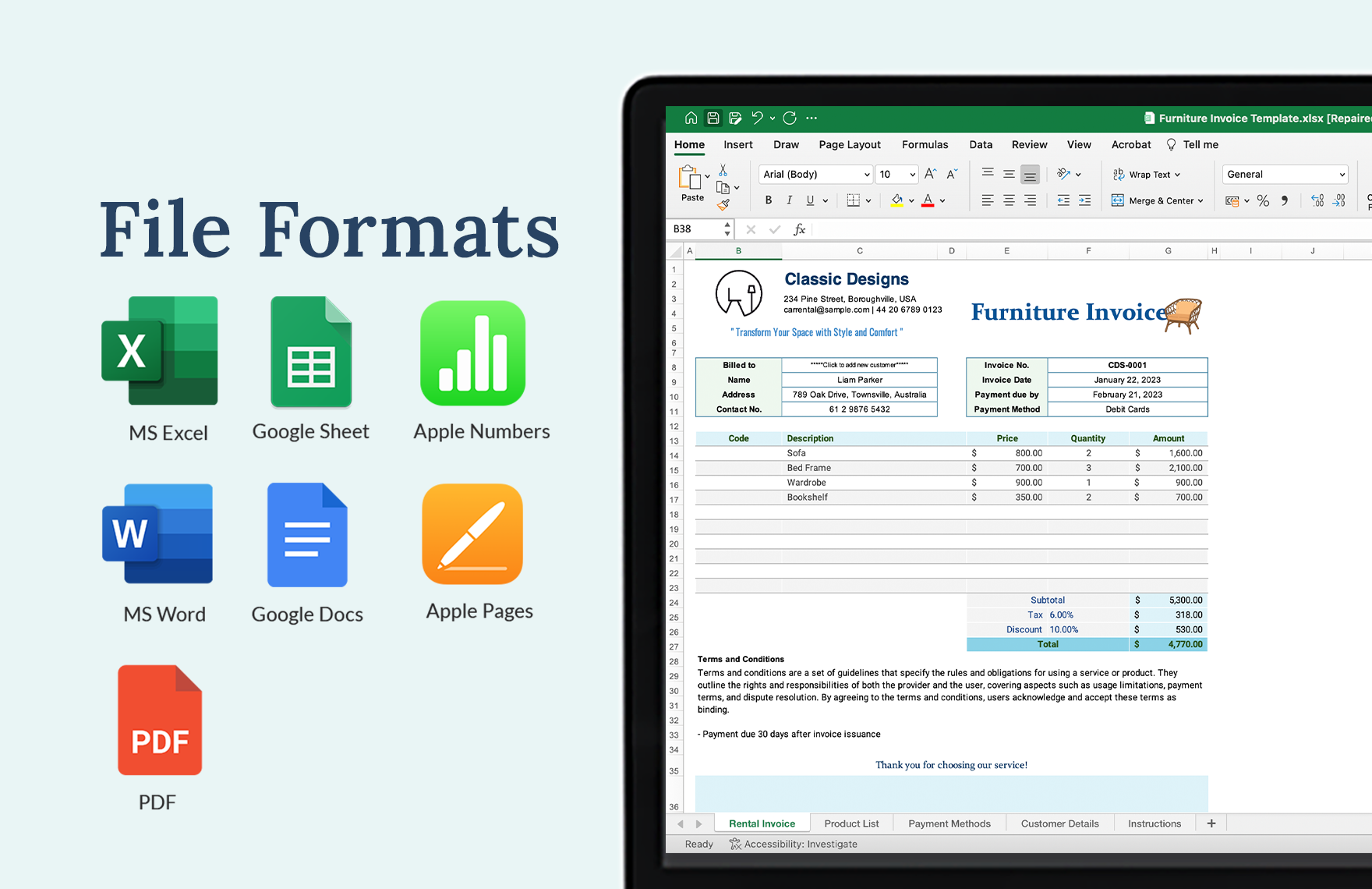Click the Home icon in title bar

tap(691, 118)
